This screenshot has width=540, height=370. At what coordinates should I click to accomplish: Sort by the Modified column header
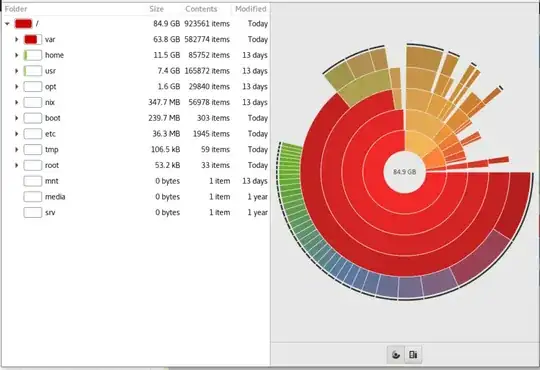[x=251, y=9]
